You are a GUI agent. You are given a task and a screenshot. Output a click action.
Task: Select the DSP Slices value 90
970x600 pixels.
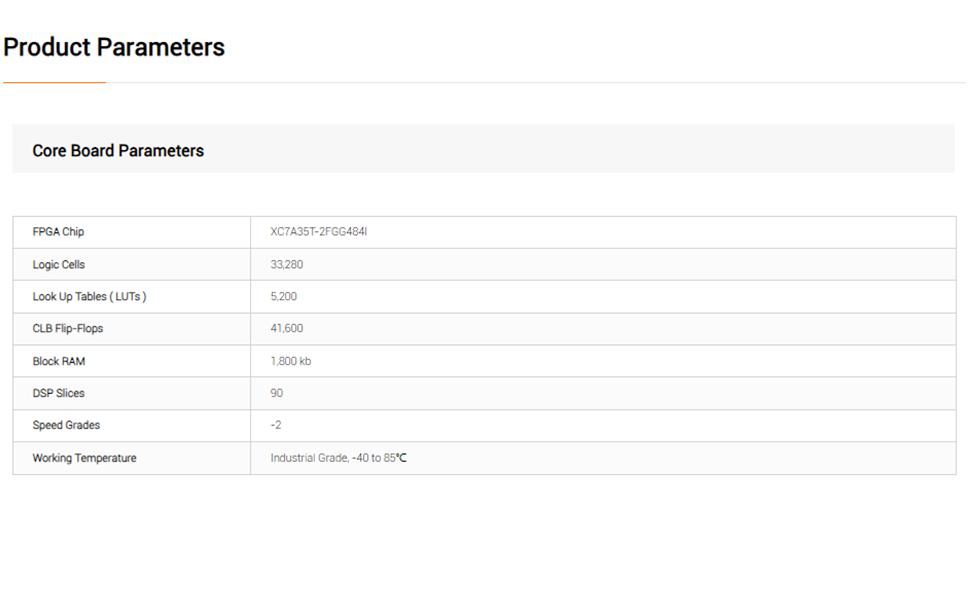(x=277, y=393)
